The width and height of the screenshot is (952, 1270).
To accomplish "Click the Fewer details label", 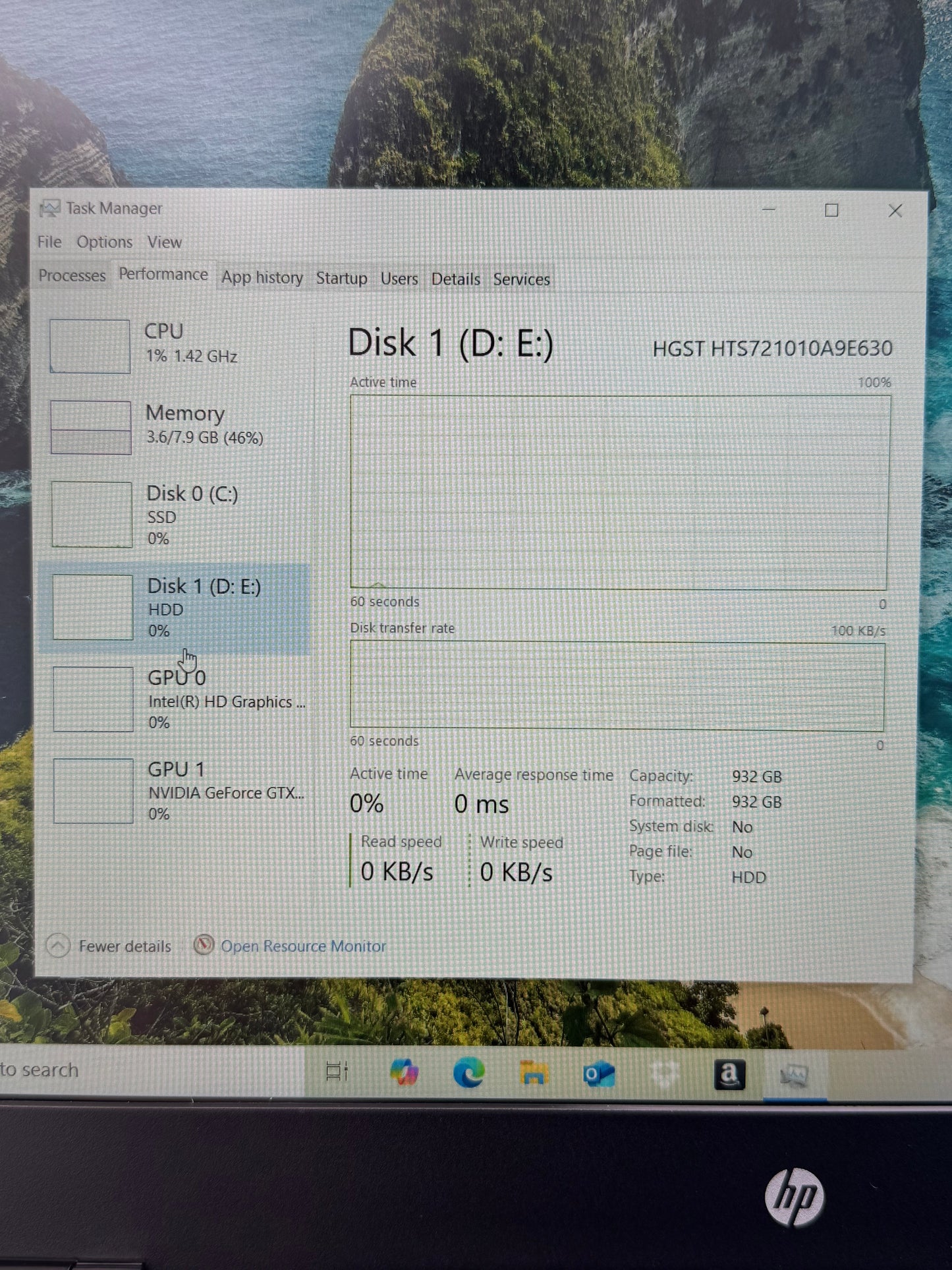I will click(125, 946).
